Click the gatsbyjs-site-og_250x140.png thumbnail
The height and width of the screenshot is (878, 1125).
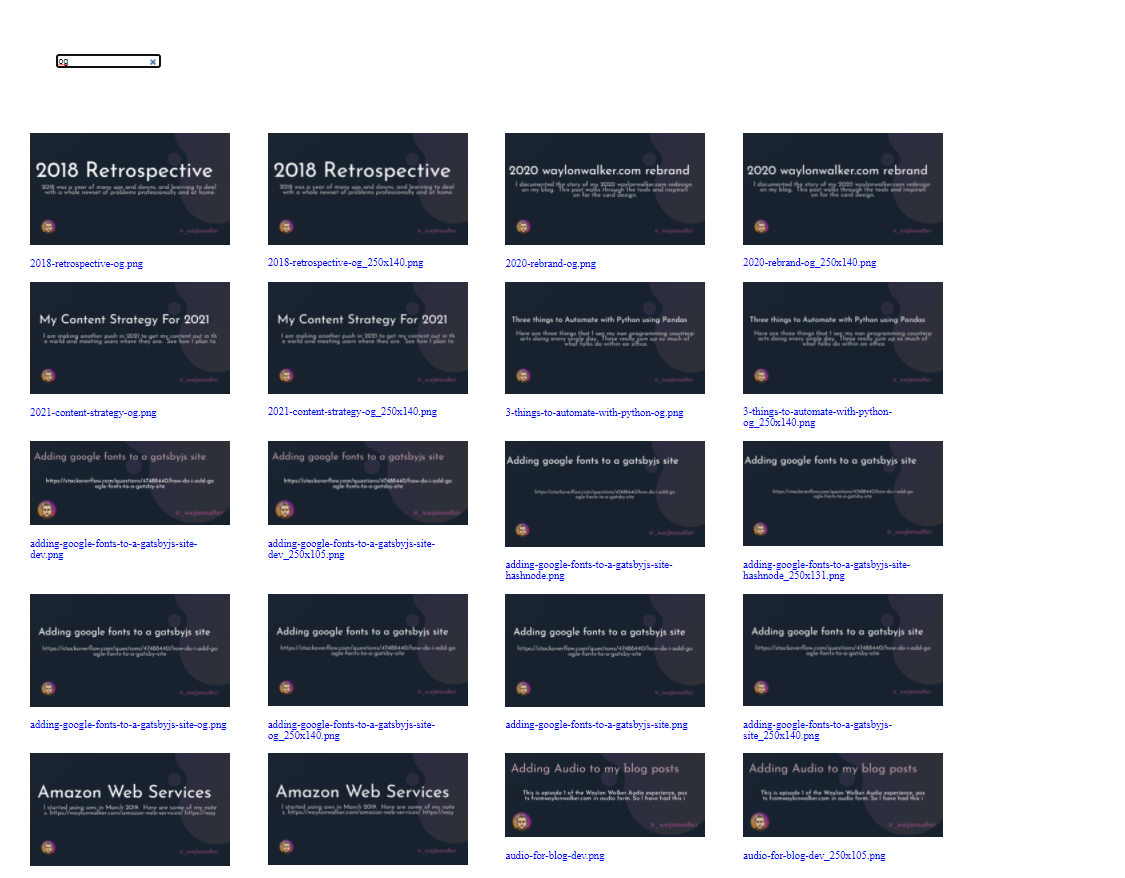click(367, 650)
